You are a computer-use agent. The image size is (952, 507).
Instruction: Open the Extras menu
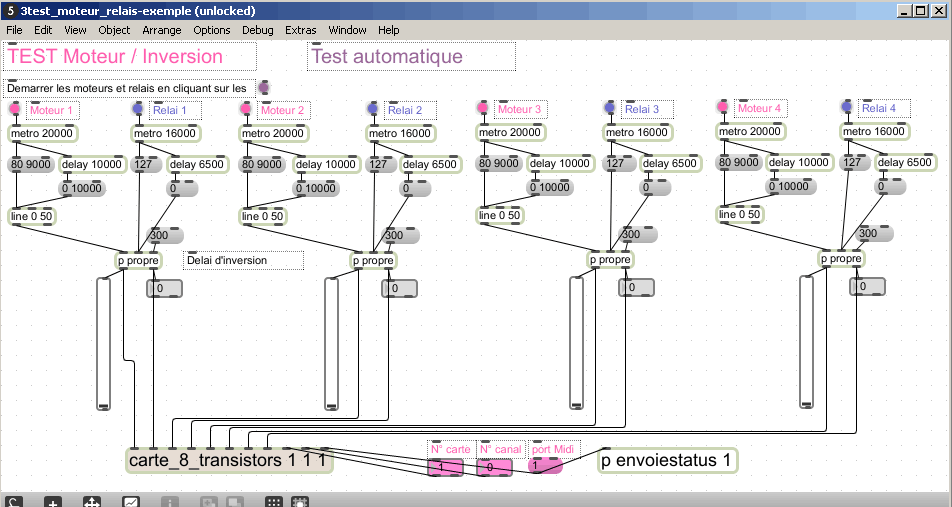point(300,31)
